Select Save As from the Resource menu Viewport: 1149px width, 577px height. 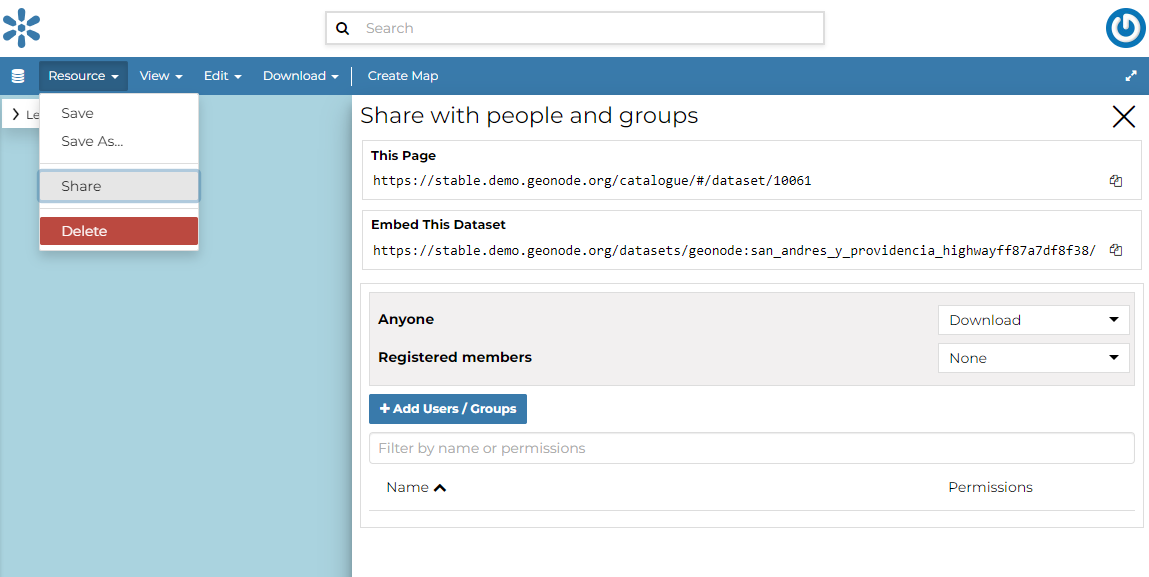[92, 141]
